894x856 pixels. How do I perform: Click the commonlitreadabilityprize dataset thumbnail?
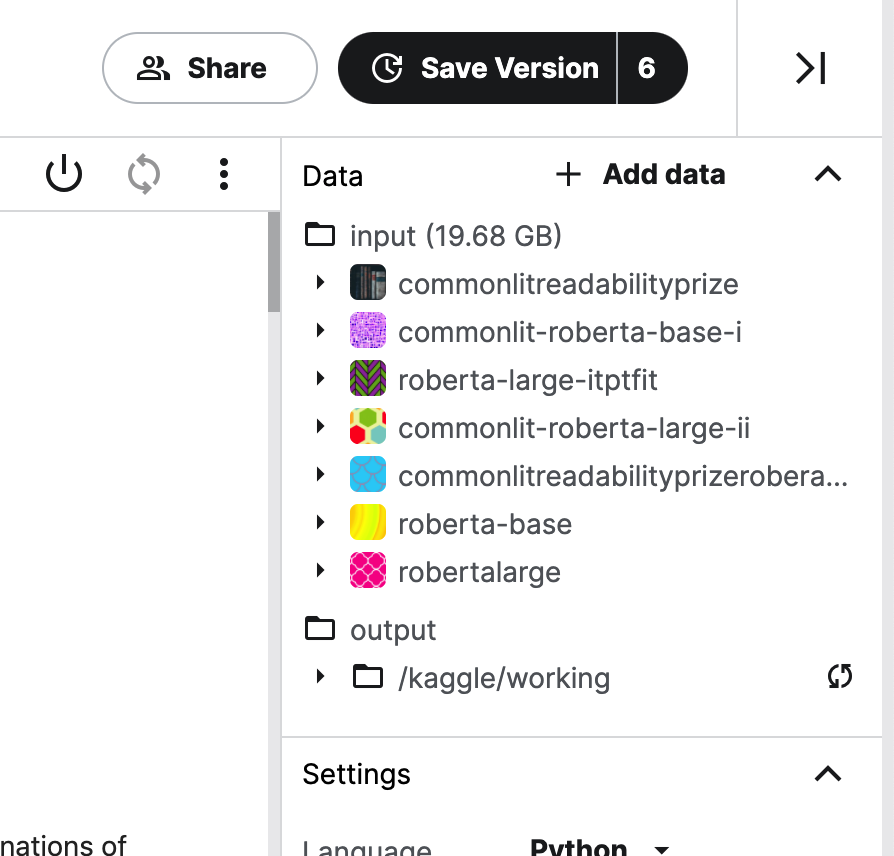pos(368,283)
